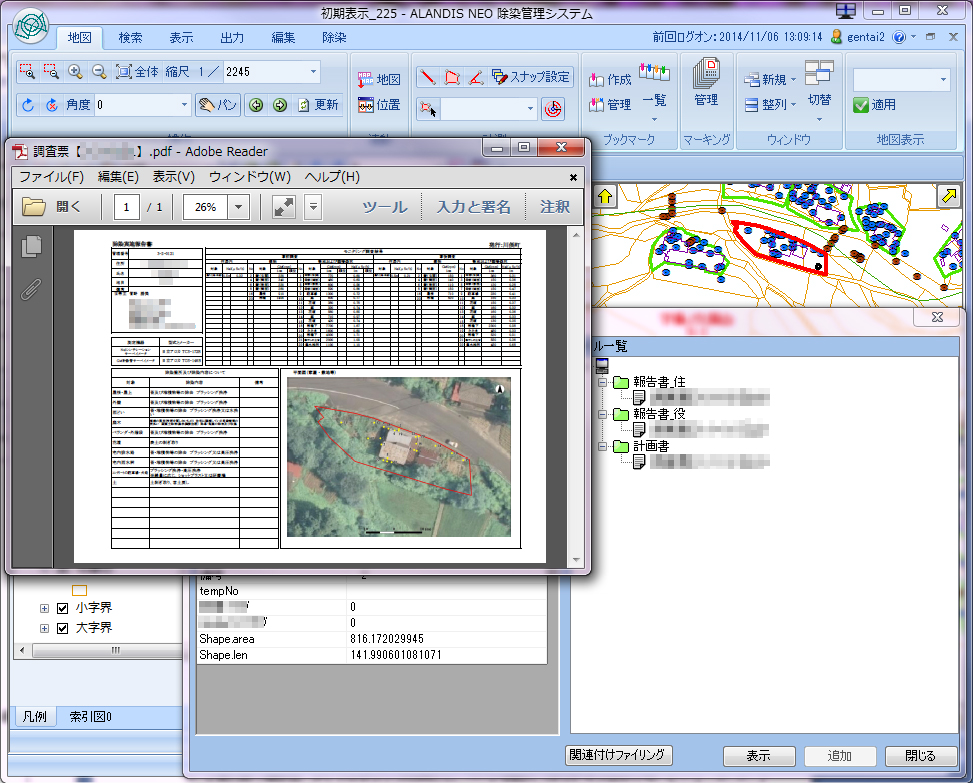Open the 縮尺 scale dropdown

[x=313, y=72]
